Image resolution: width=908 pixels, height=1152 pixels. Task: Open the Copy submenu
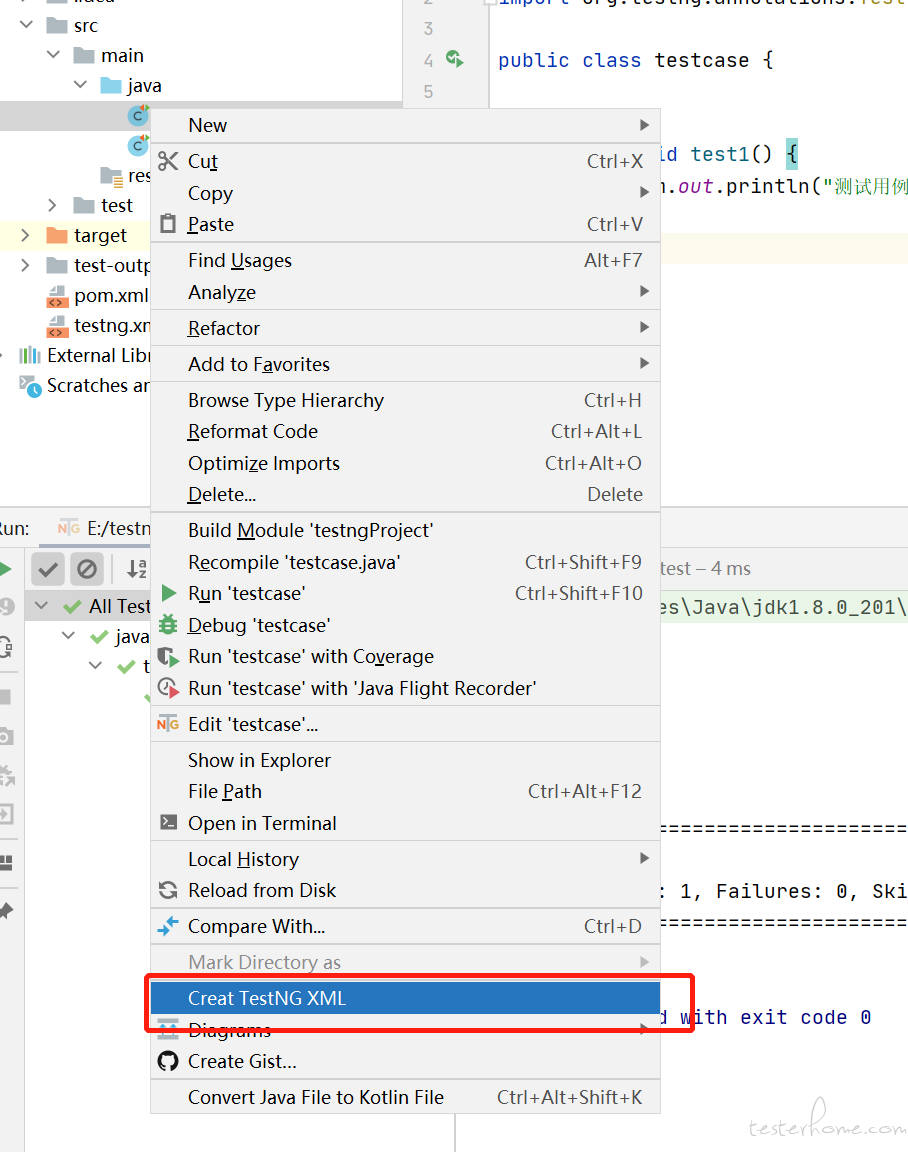coord(406,192)
